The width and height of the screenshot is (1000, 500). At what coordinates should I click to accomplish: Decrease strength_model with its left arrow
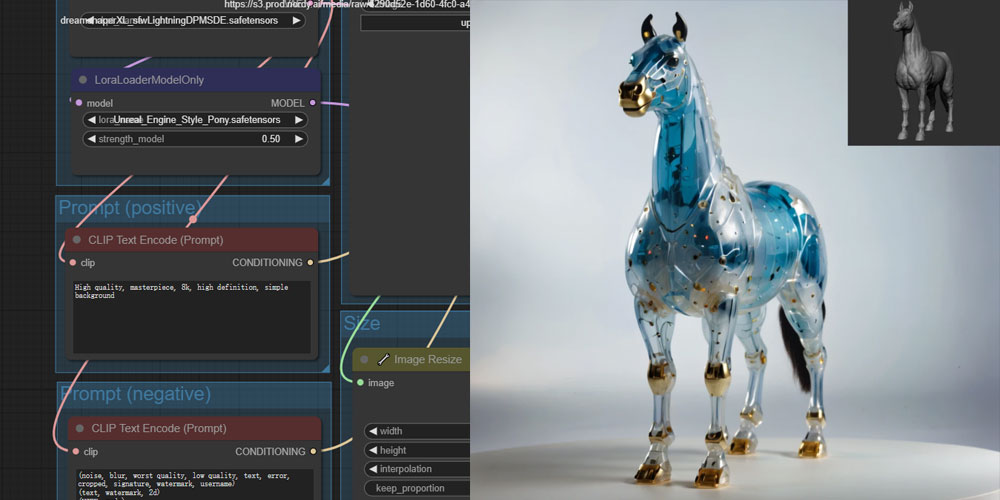point(91,139)
